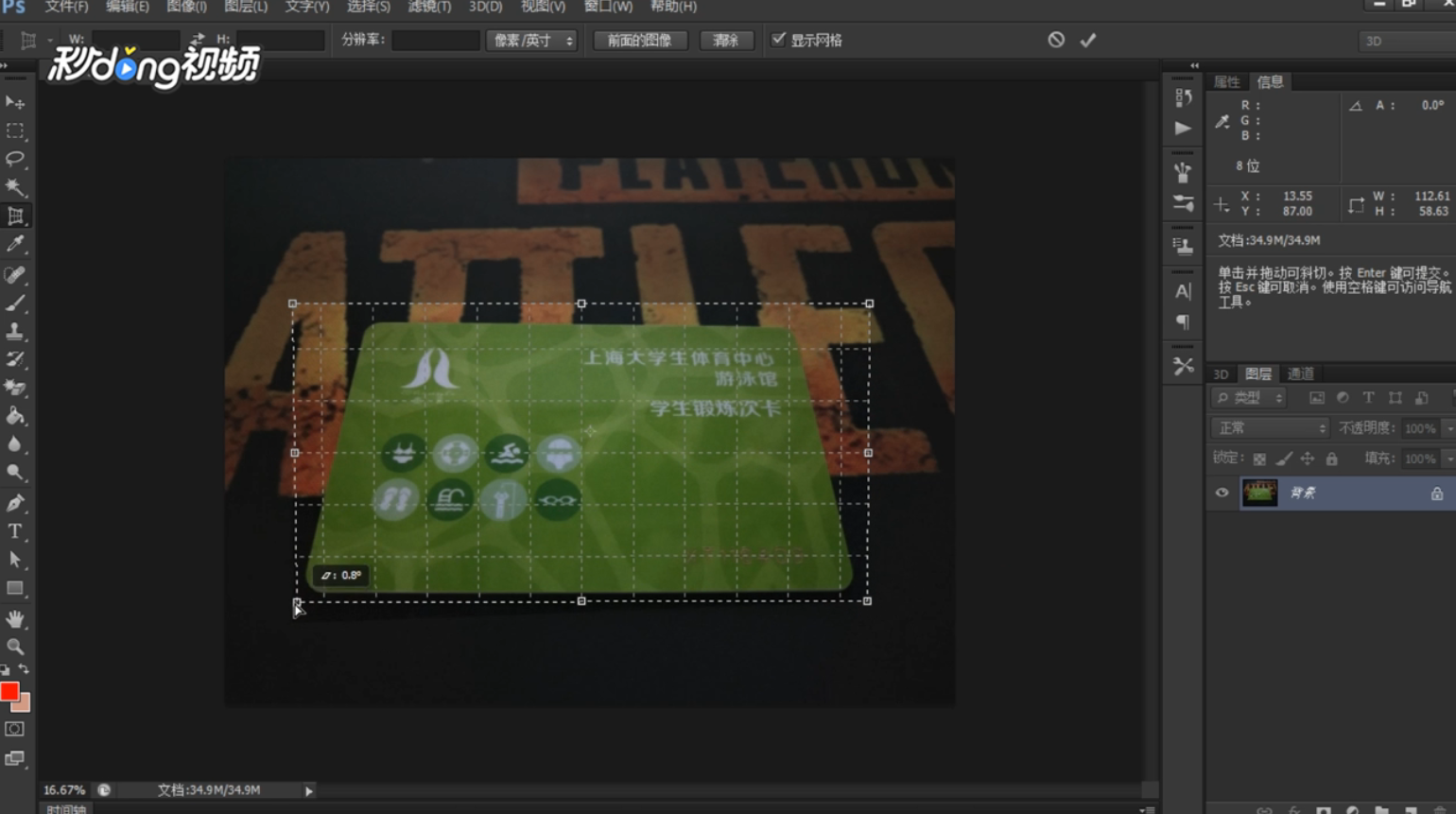Image resolution: width=1456 pixels, height=814 pixels.
Task: Select the History Brush tool
Action: [x=15, y=359]
